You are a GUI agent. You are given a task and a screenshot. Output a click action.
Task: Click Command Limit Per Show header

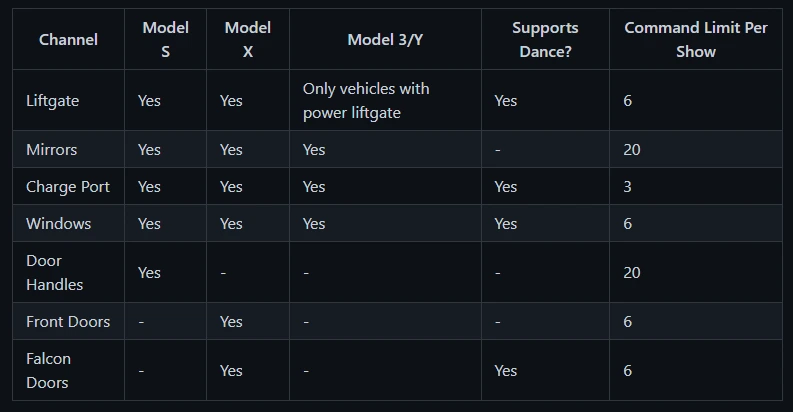click(x=696, y=39)
